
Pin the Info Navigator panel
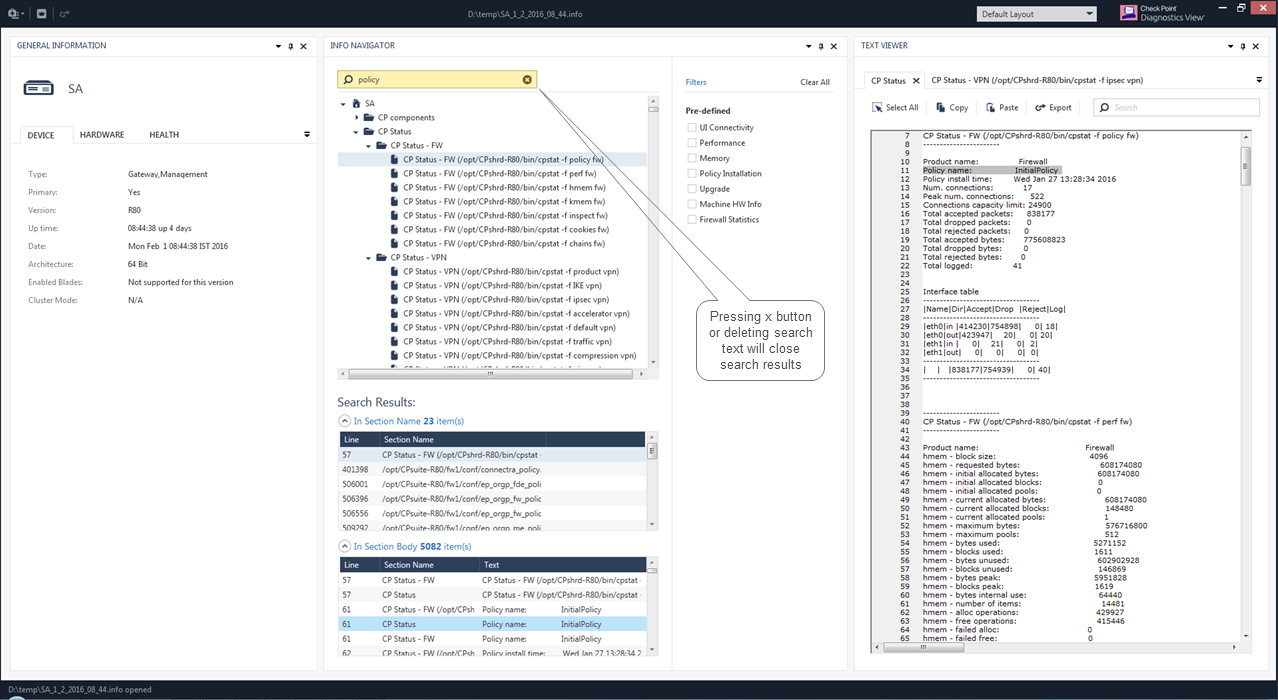(821, 46)
